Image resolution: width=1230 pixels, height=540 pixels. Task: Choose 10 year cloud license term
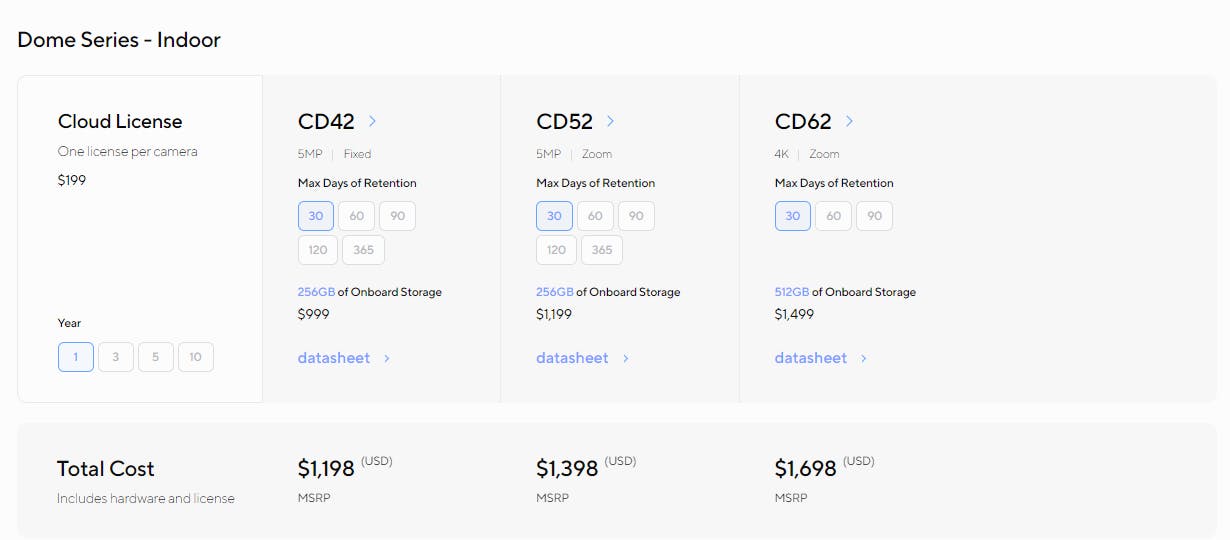point(195,357)
